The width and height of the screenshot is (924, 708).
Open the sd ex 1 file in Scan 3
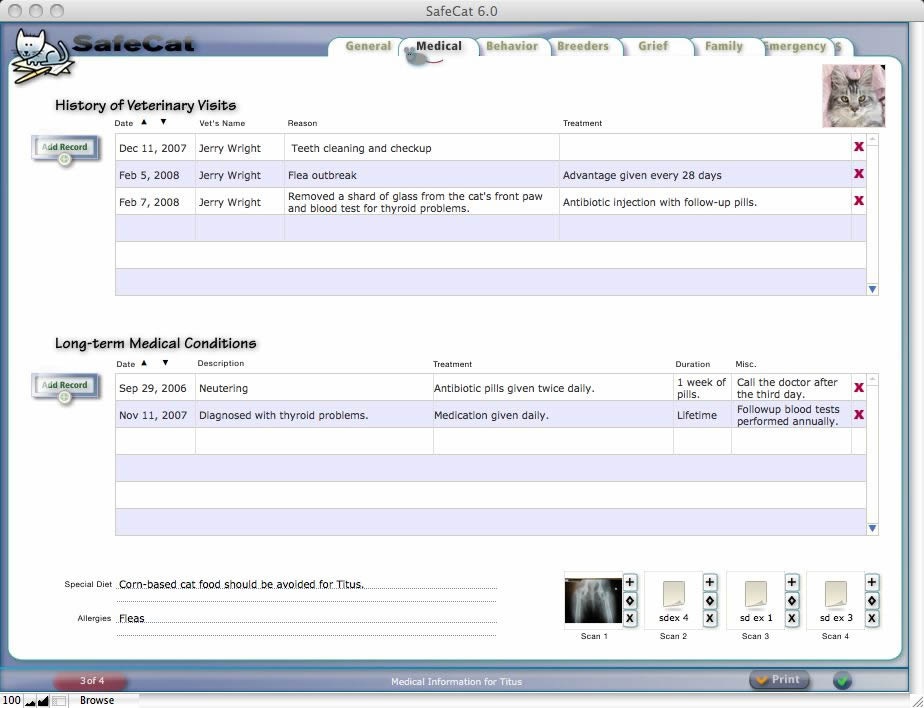(x=755, y=601)
